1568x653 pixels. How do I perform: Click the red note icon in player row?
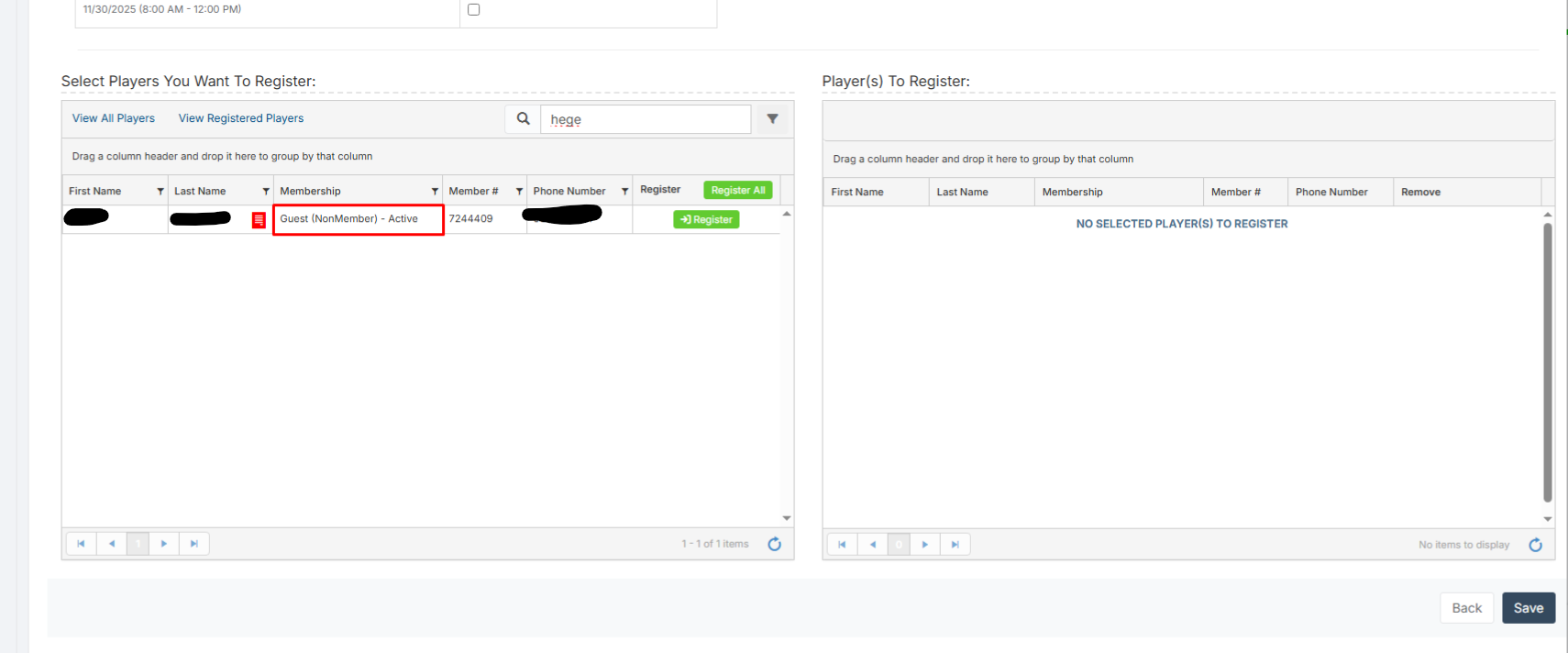pos(259,220)
